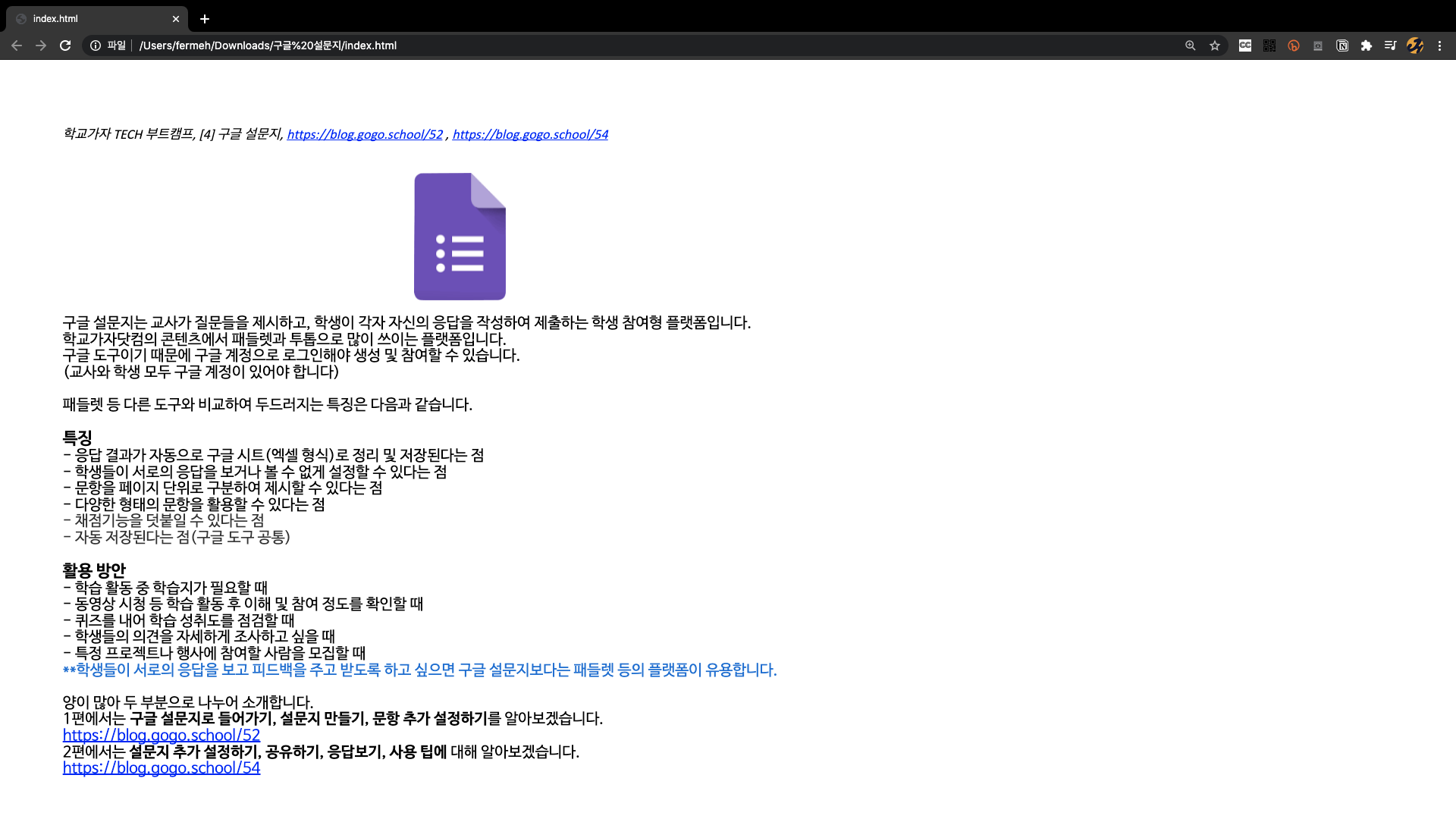Click the Chrome profile avatar

tap(1415, 45)
